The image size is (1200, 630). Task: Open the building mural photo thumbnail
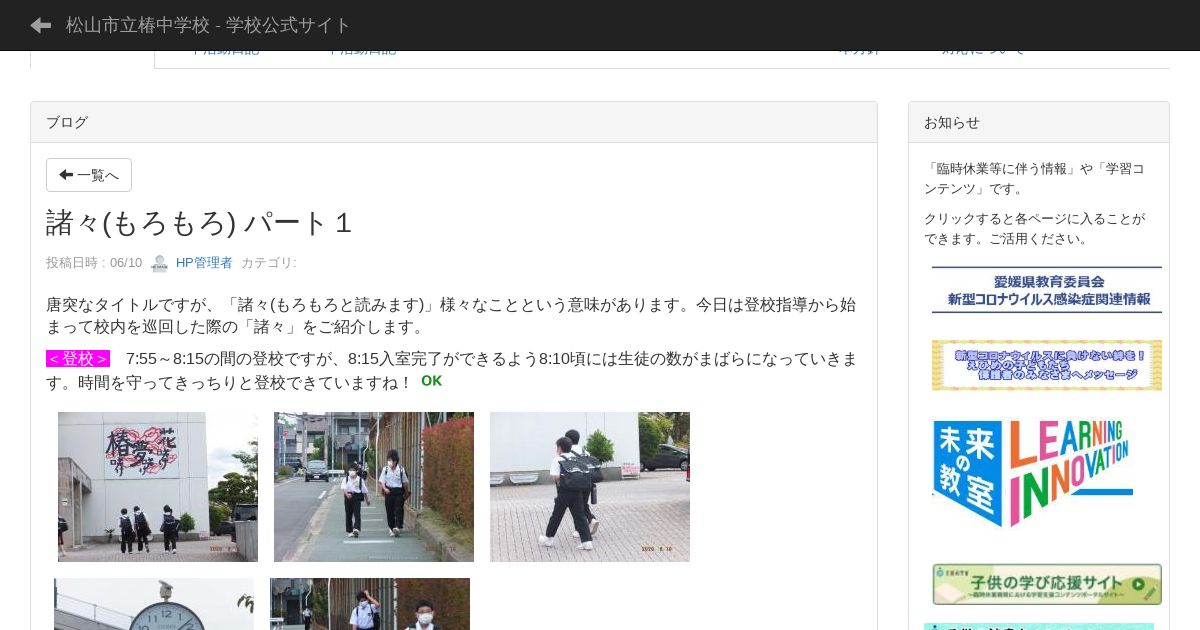pos(158,487)
